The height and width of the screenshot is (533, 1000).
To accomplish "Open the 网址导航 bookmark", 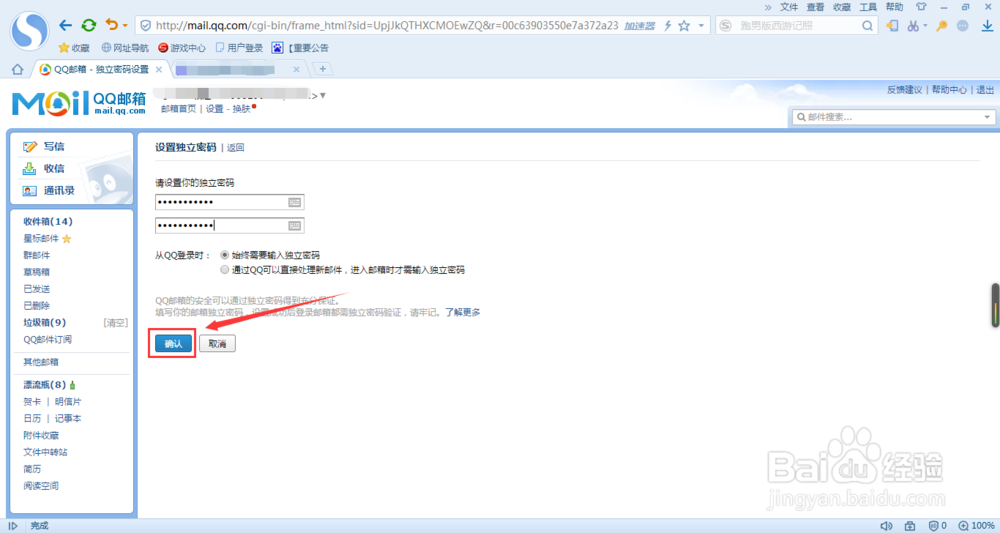I will click(125, 48).
